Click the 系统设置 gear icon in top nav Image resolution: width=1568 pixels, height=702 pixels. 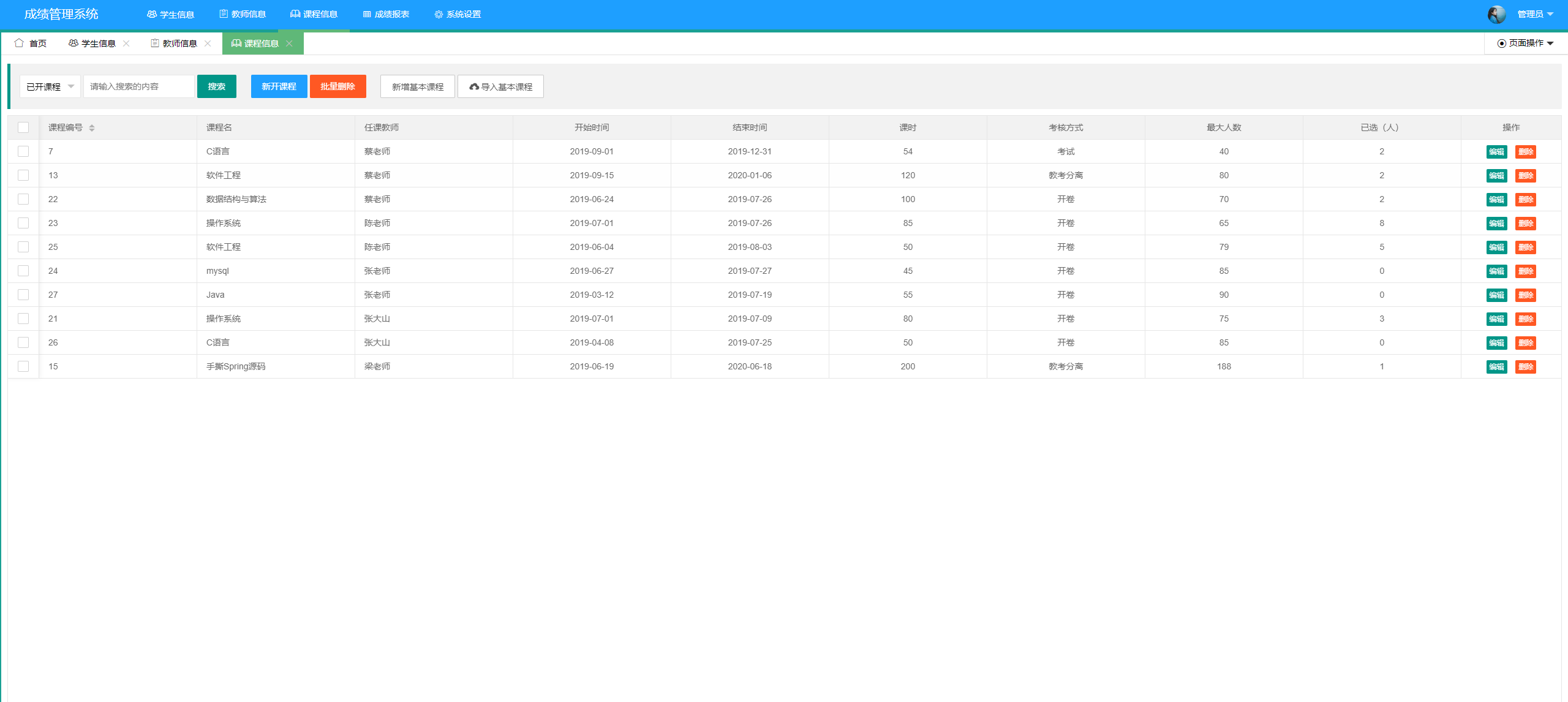pyautogui.click(x=439, y=14)
